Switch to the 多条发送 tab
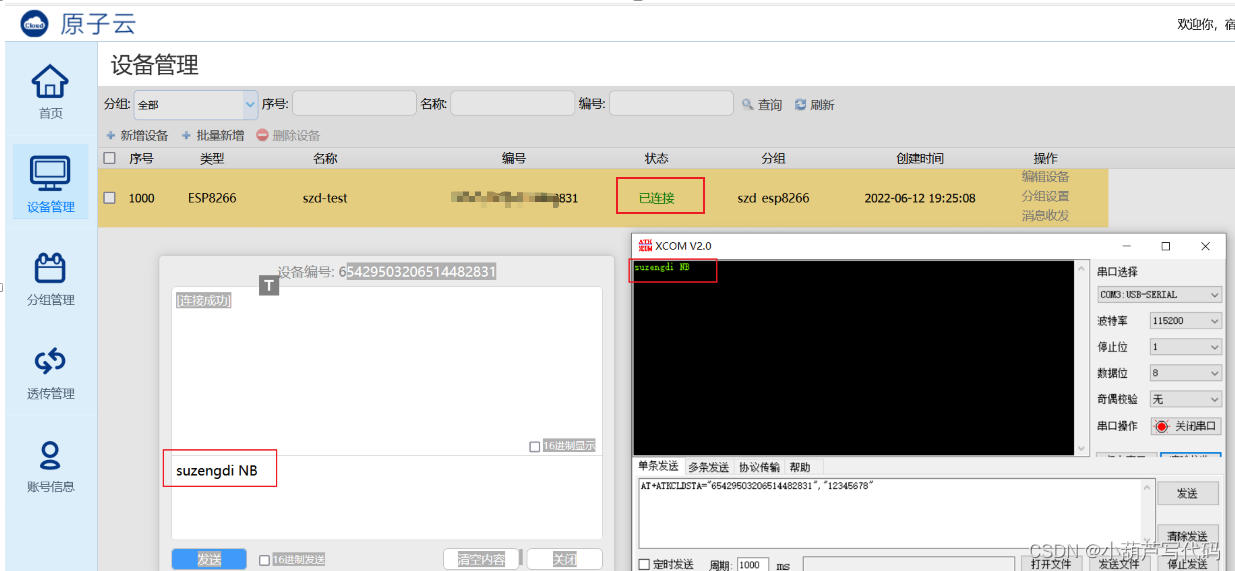 [708, 467]
